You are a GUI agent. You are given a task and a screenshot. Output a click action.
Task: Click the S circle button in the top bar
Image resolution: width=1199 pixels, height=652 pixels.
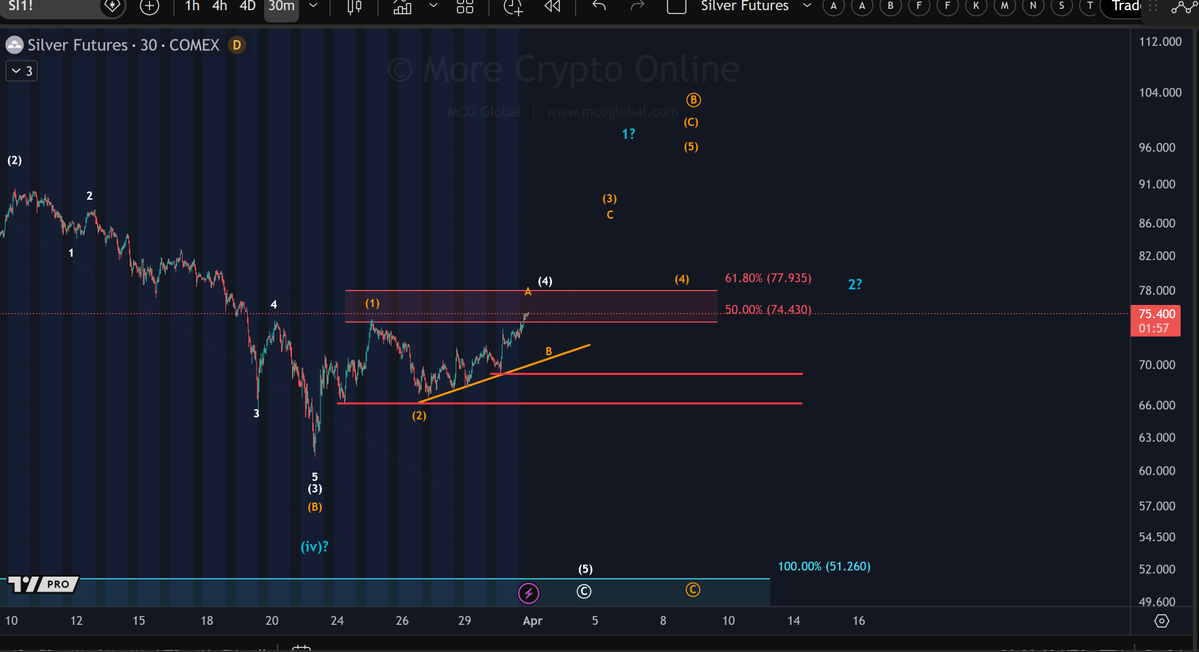coord(1061,6)
